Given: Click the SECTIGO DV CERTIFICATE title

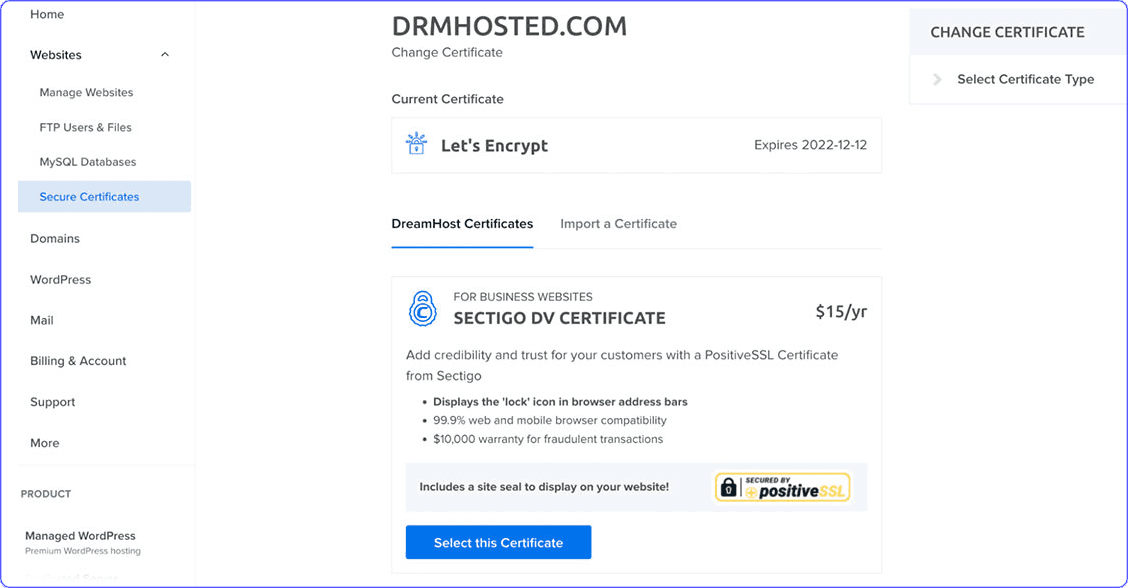Looking at the screenshot, I should [x=559, y=317].
